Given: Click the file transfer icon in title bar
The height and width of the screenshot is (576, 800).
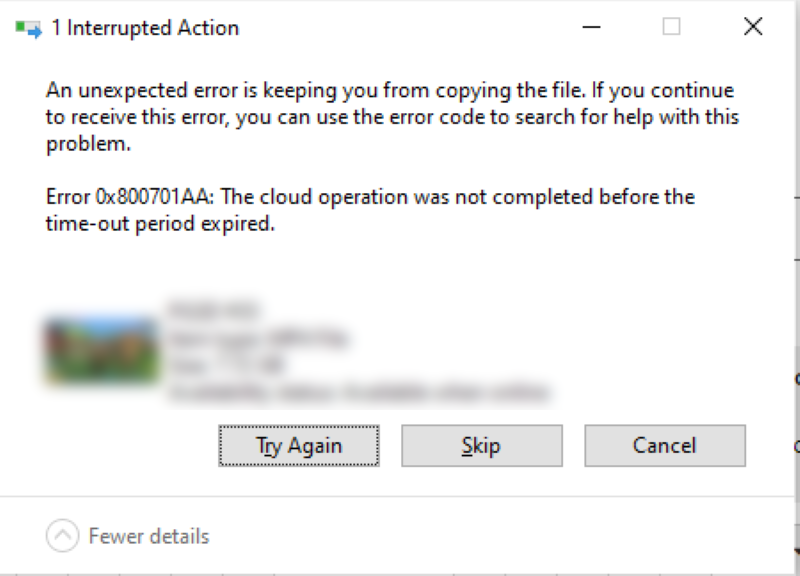Looking at the screenshot, I should click(28, 28).
